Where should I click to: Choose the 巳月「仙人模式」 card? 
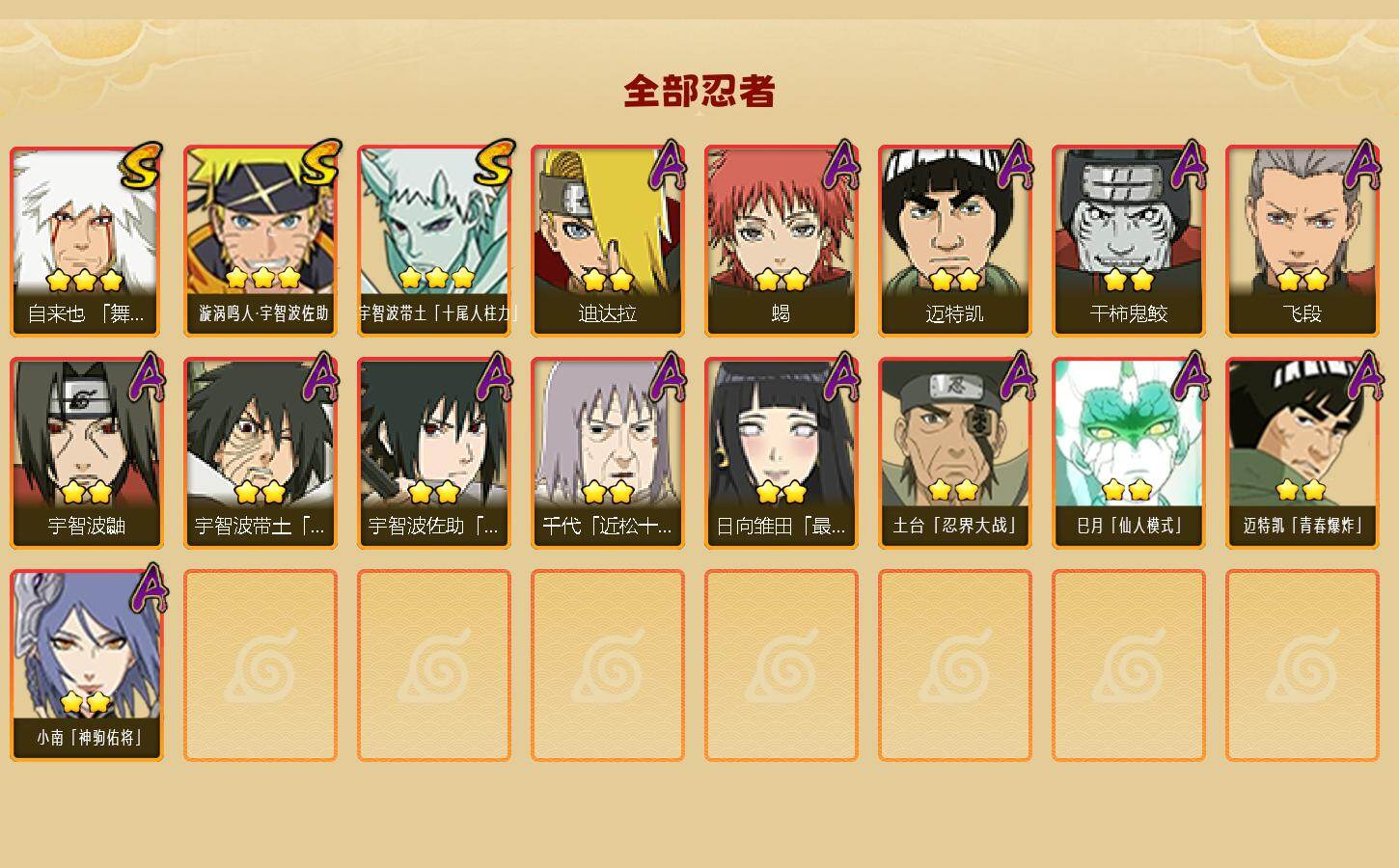(x=1129, y=453)
